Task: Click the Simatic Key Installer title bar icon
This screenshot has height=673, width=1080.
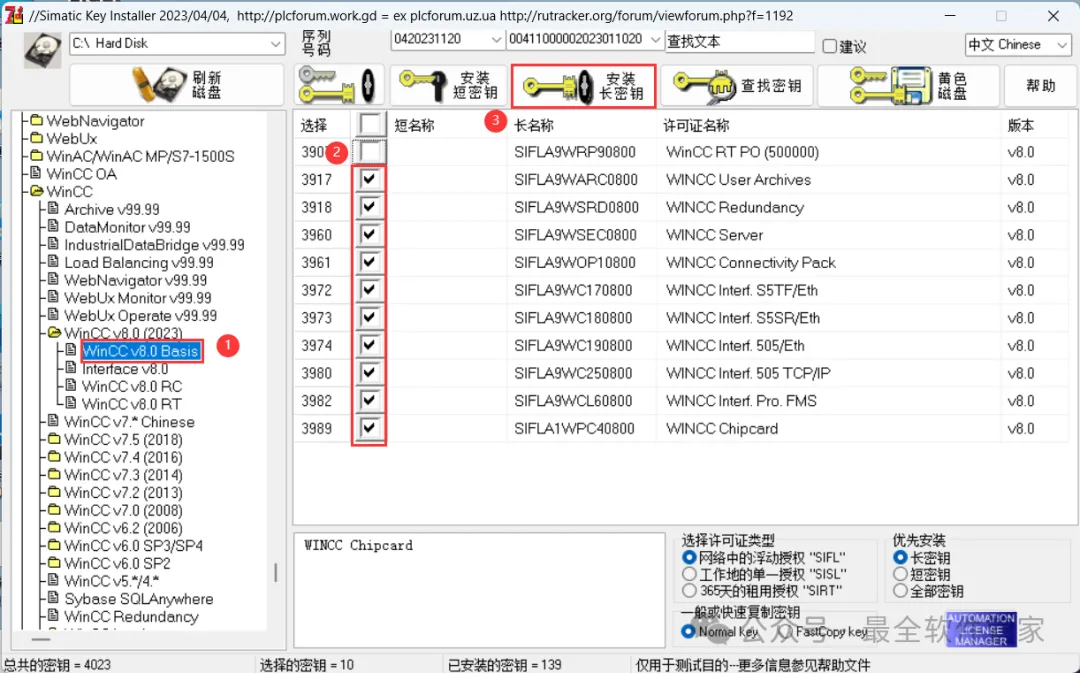Action: [x=14, y=15]
